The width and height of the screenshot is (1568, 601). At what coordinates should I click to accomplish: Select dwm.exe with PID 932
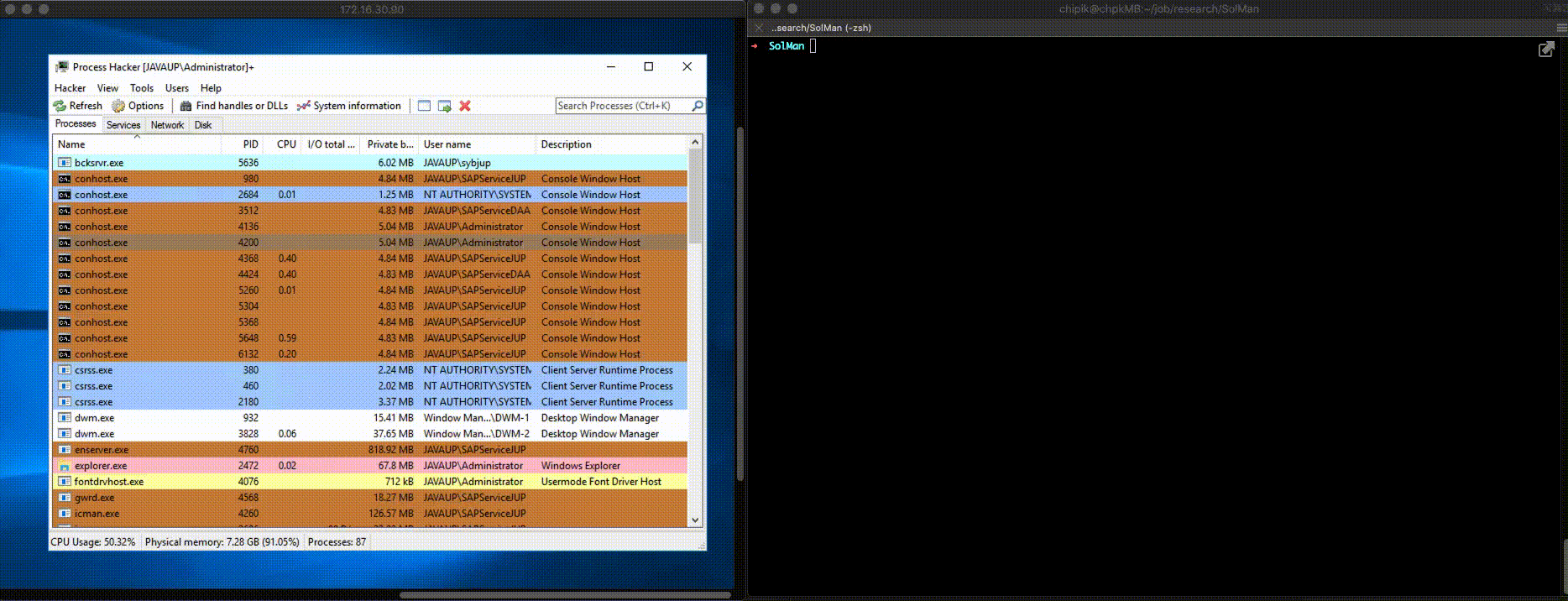[x=369, y=418]
